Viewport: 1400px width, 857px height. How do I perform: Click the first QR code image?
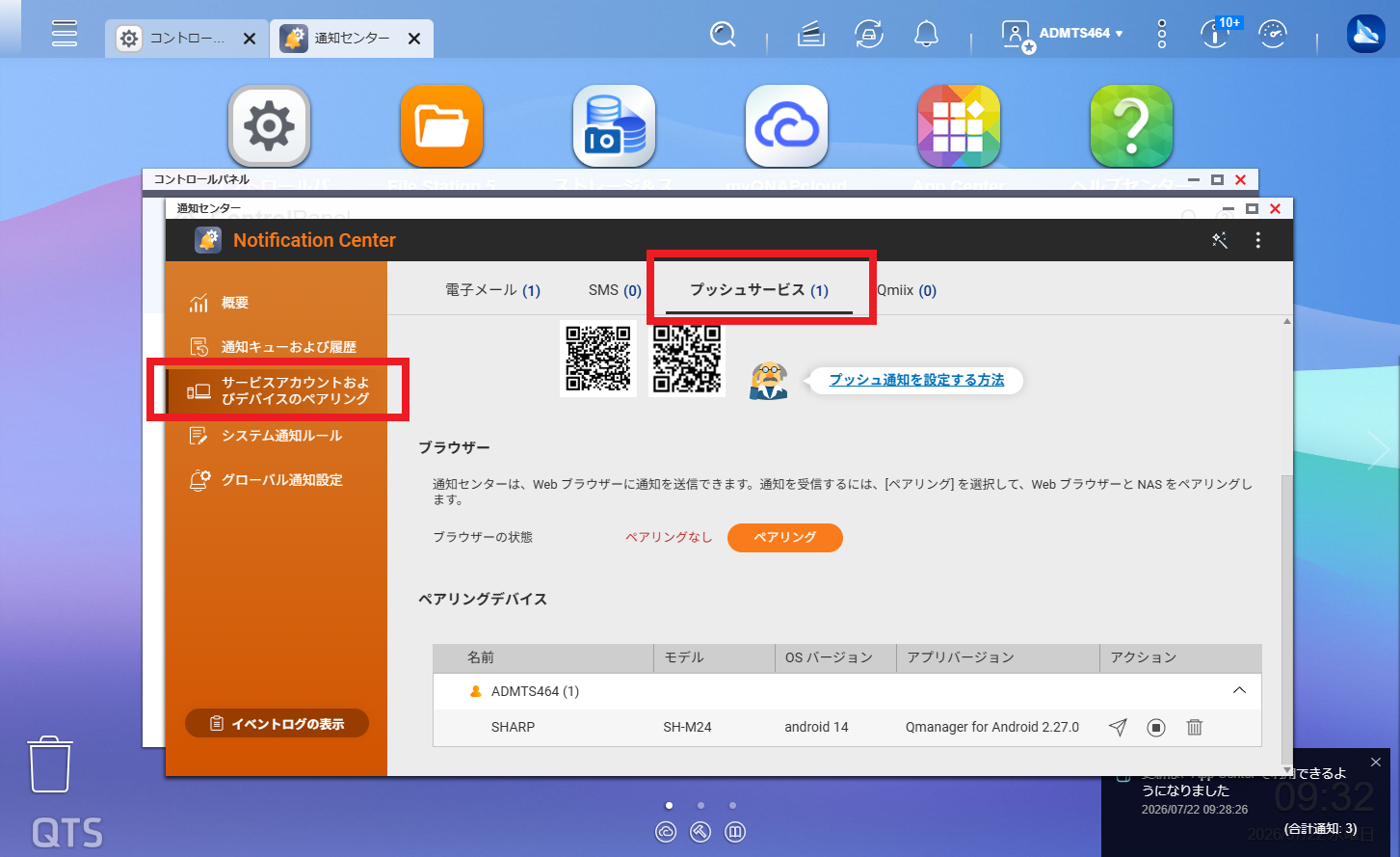(598, 359)
